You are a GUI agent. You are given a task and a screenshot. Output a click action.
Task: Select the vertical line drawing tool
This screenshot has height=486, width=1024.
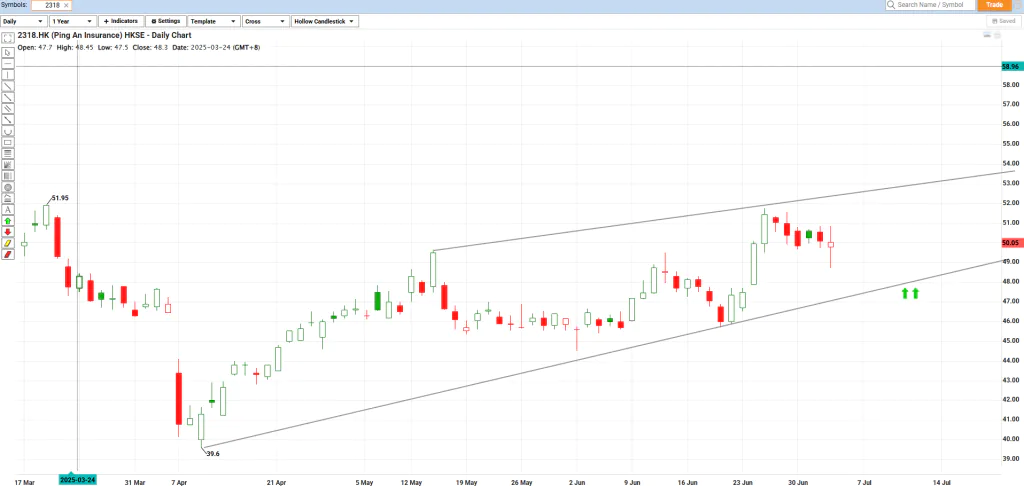pyautogui.click(x=8, y=74)
